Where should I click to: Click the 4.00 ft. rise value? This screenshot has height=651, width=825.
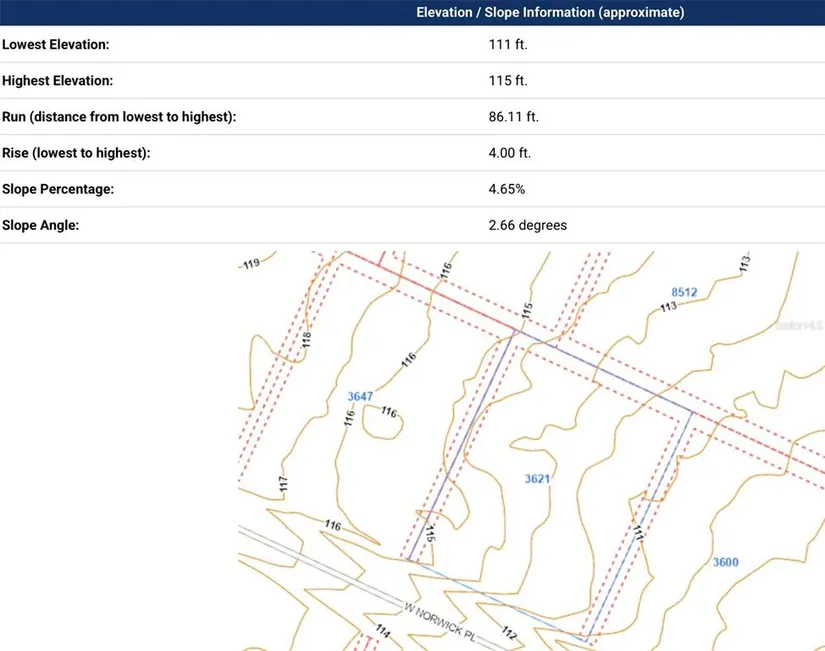tap(509, 153)
